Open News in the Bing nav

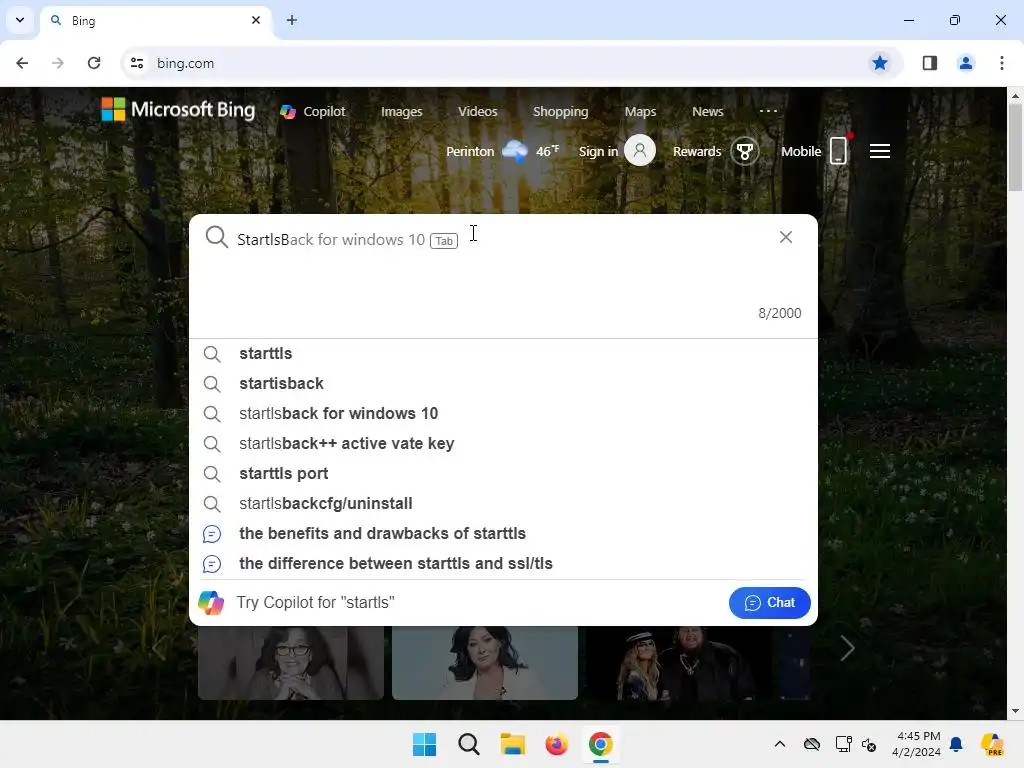tap(708, 112)
